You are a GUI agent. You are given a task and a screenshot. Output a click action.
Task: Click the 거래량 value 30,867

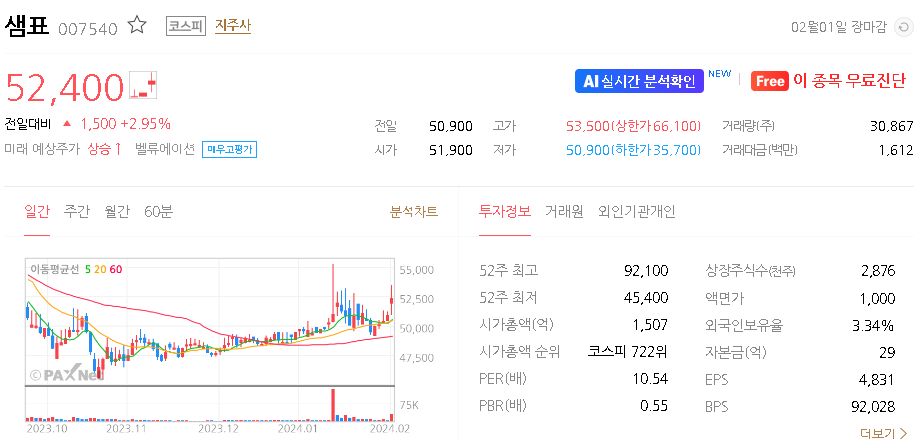891,126
